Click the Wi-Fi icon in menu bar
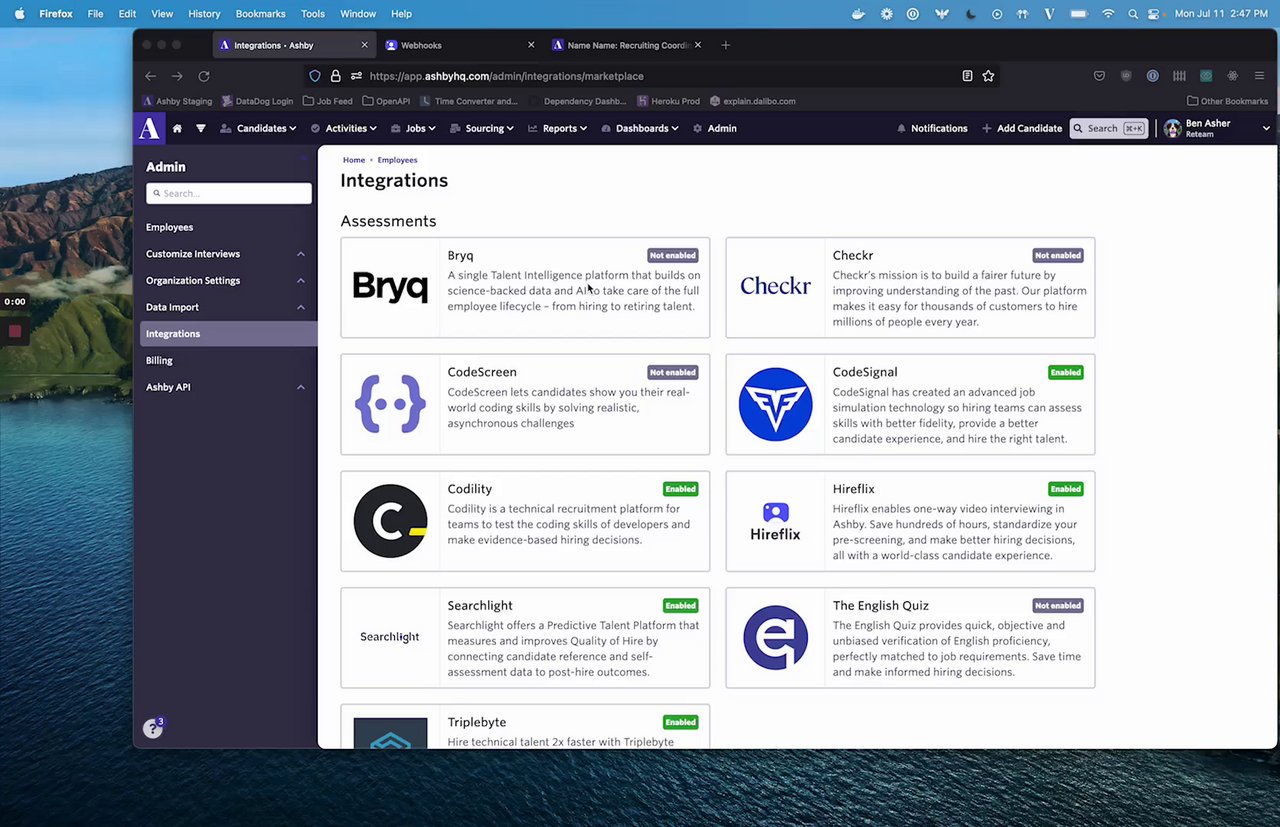 coord(1108,14)
